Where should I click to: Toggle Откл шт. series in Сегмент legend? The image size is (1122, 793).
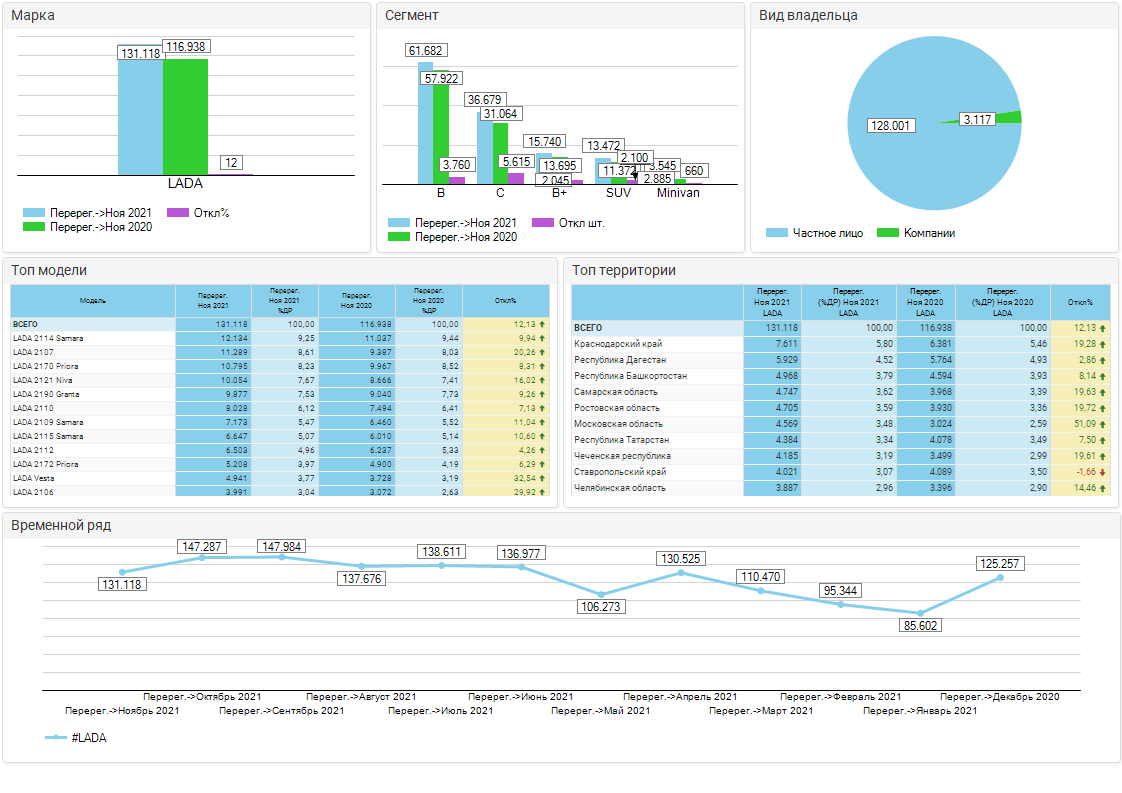569,223
